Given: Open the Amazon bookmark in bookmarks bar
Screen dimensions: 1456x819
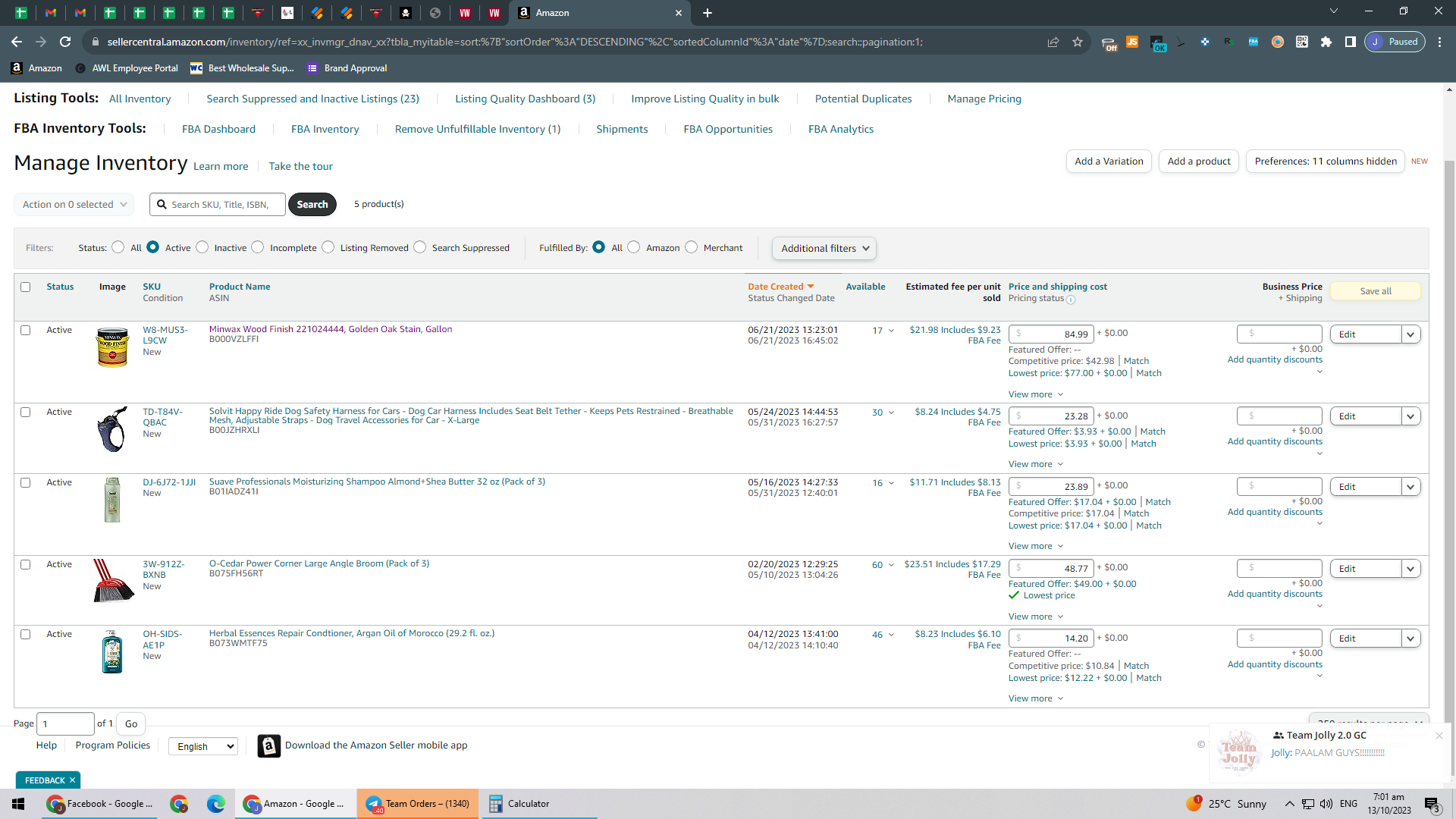Looking at the screenshot, I should 36,68.
